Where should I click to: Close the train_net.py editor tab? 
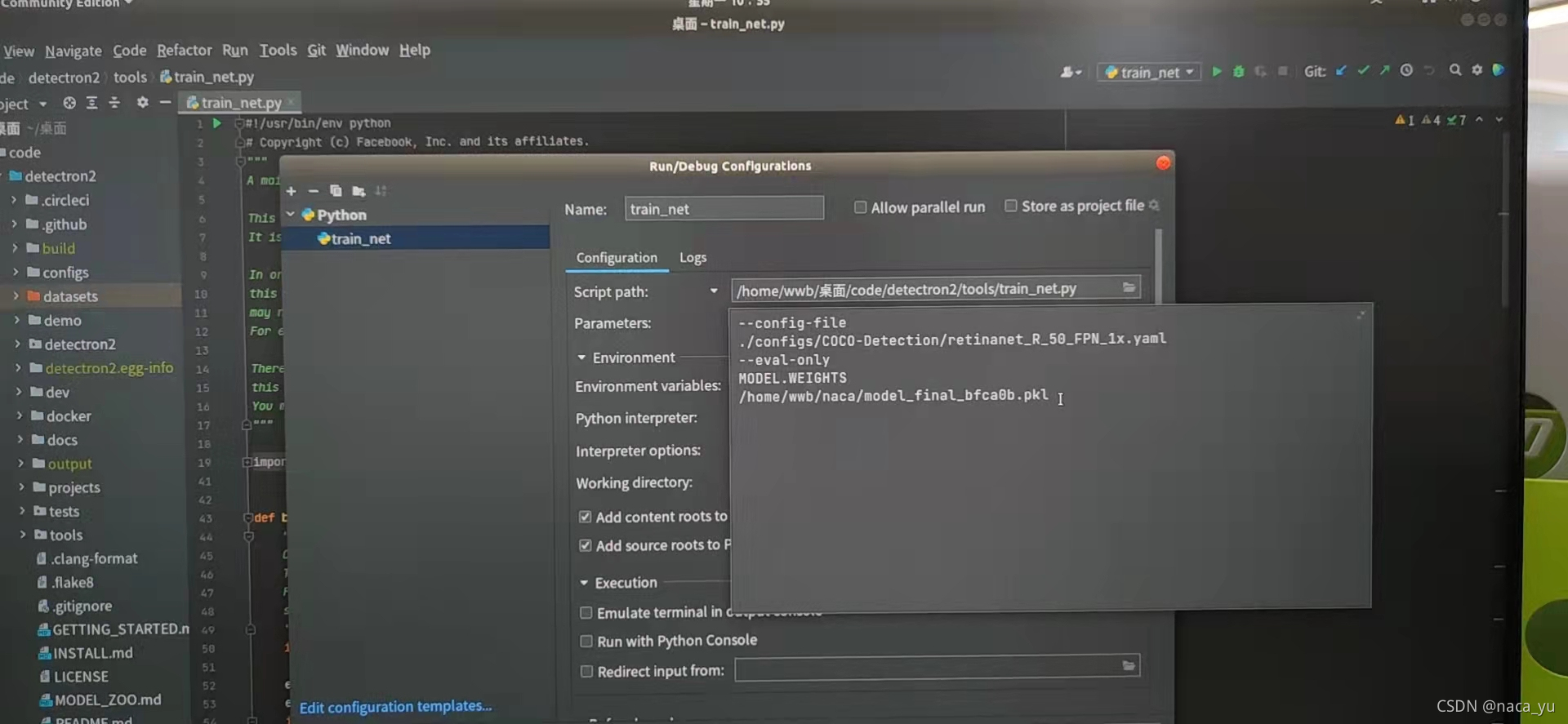tap(292, 102)
